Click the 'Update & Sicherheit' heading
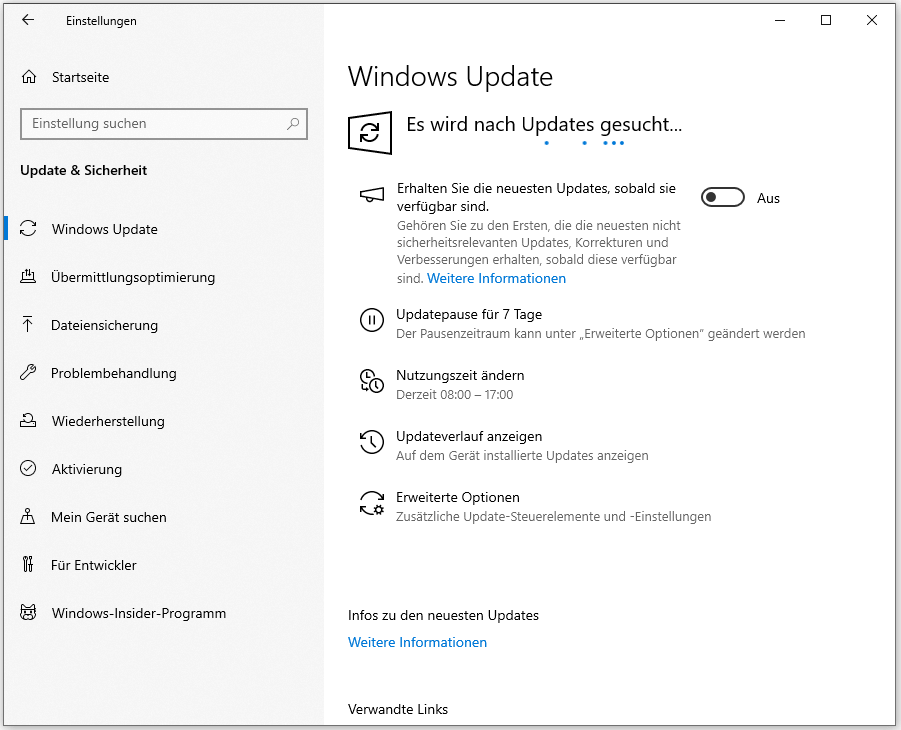The image size is (901, 730). [x=83, y=170]
